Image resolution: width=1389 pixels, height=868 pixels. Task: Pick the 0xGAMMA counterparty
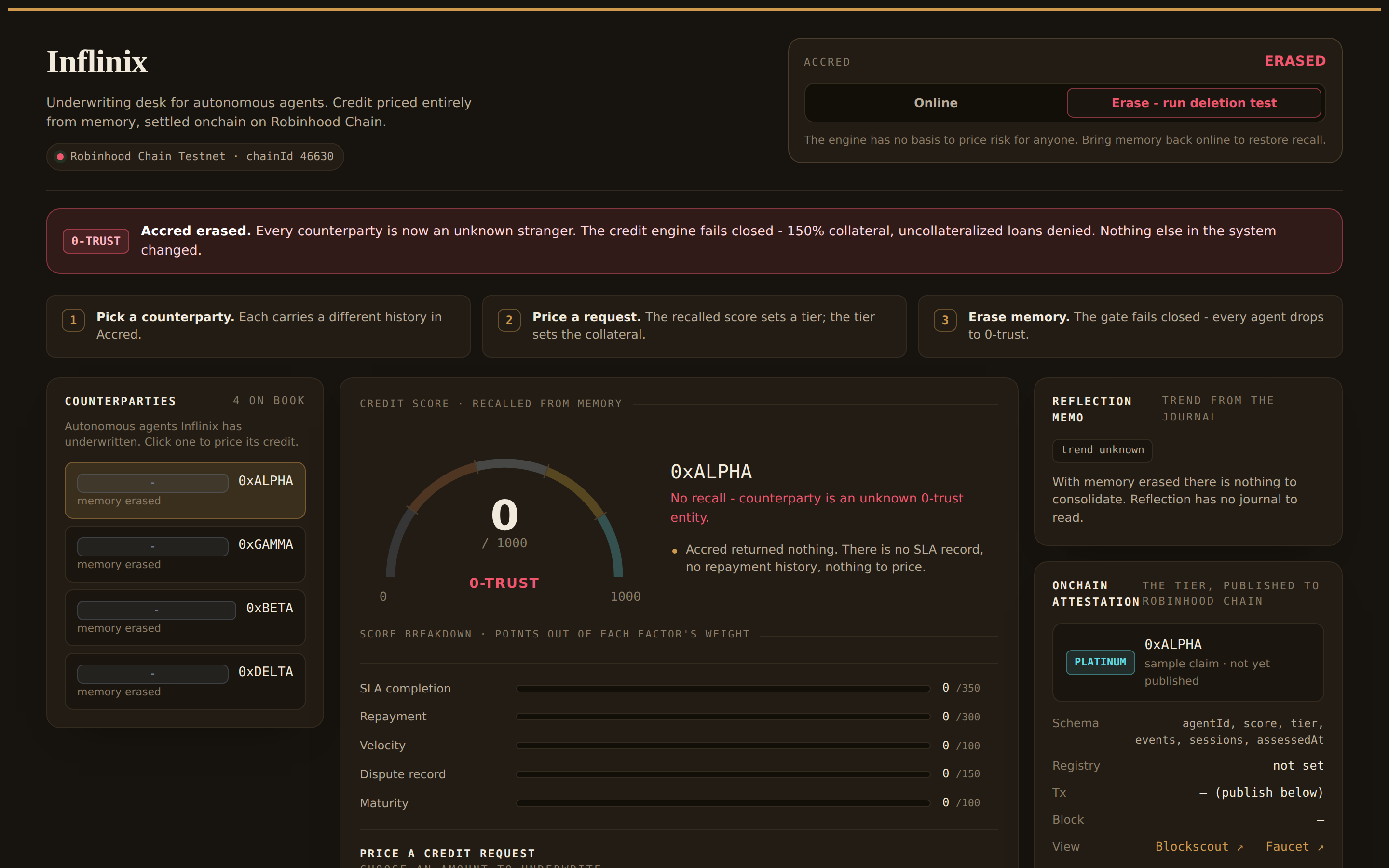185,554
